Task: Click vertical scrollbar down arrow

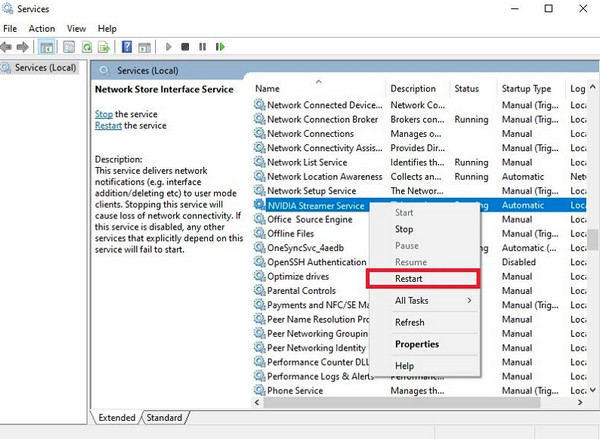Action: click(x=592, y=390)
